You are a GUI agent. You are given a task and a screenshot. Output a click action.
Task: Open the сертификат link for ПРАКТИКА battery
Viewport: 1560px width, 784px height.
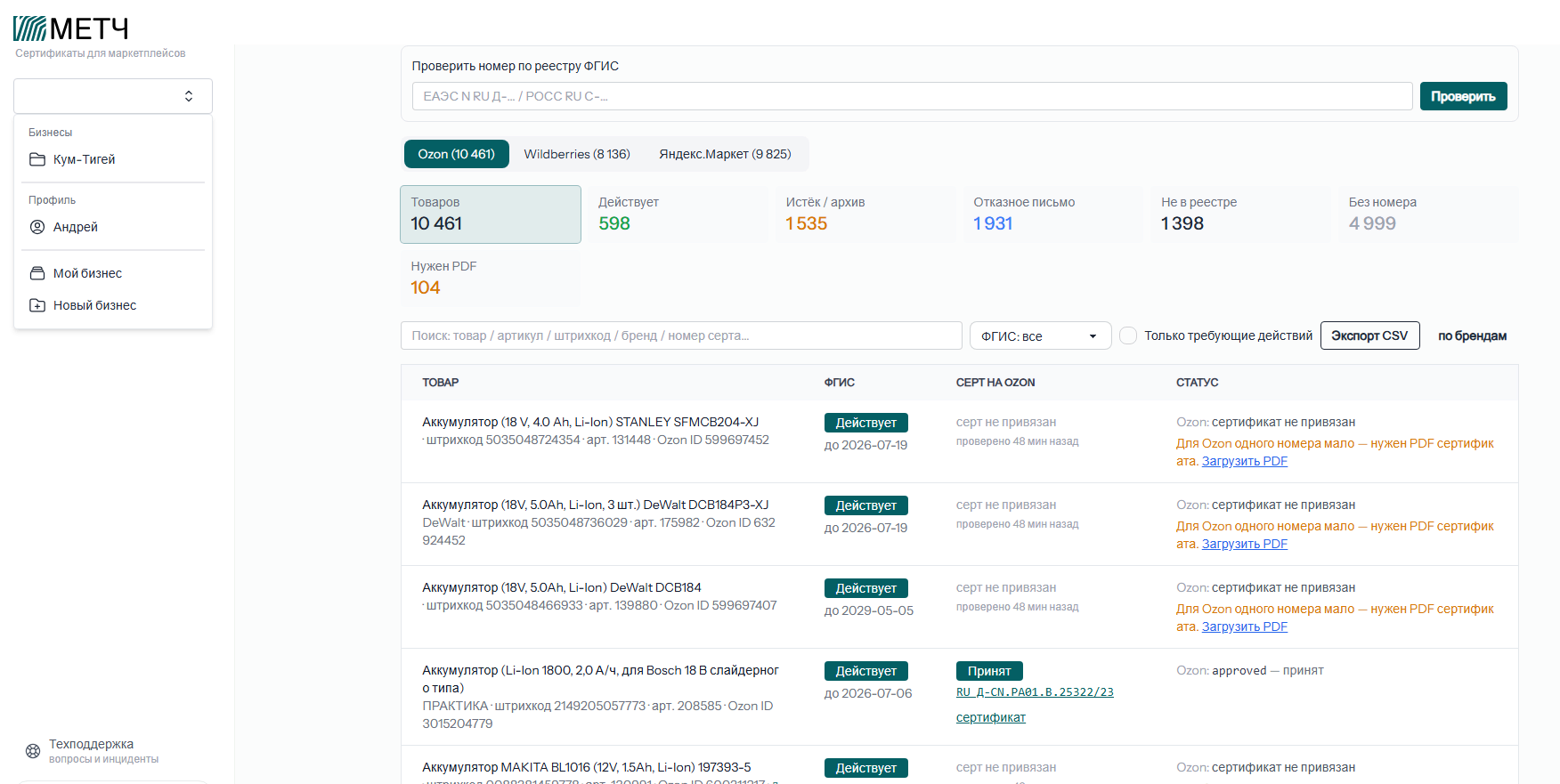coord(991,717)
